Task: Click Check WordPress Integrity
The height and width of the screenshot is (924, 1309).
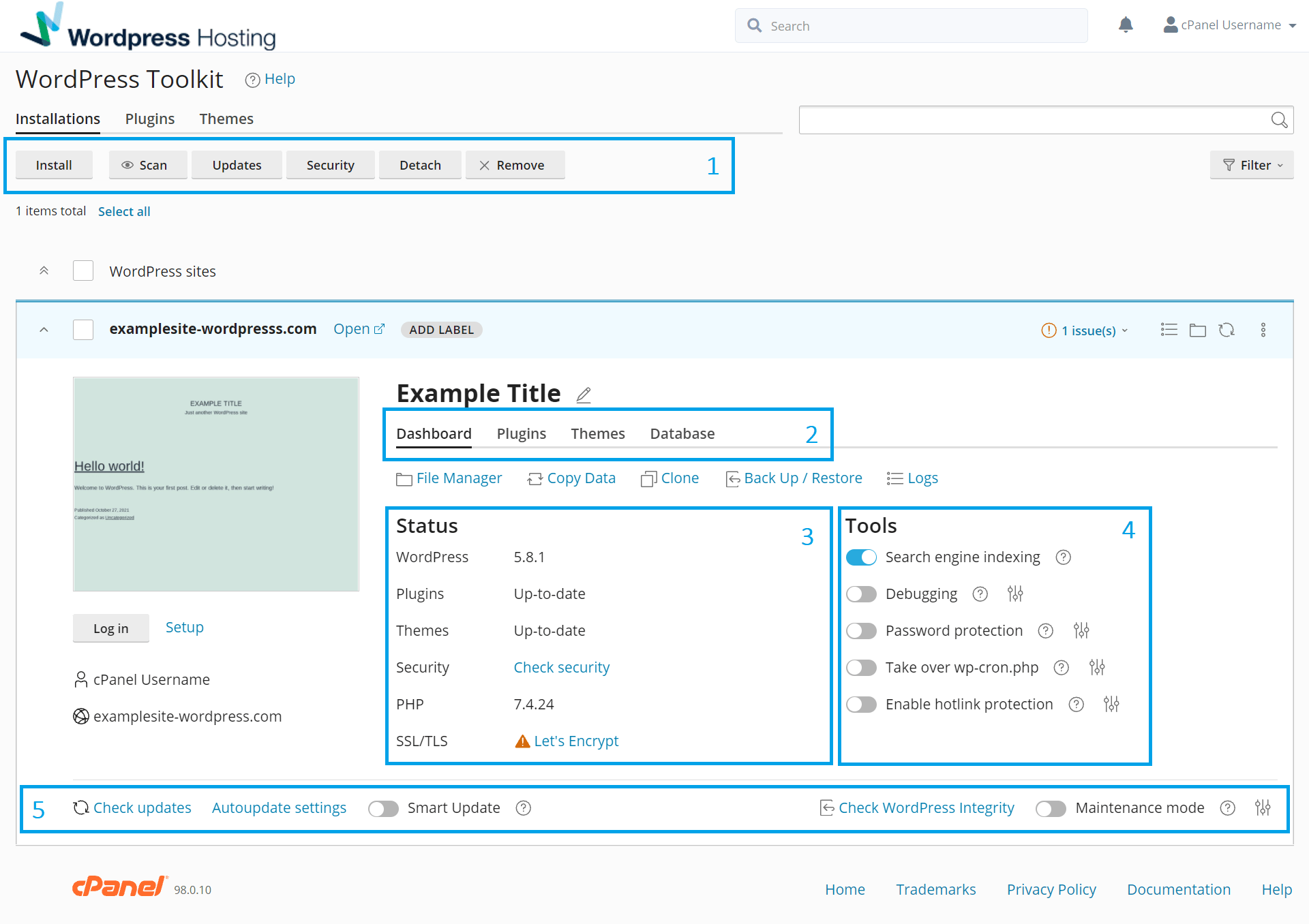Action: pyautogui.click(x=916, y=808)
